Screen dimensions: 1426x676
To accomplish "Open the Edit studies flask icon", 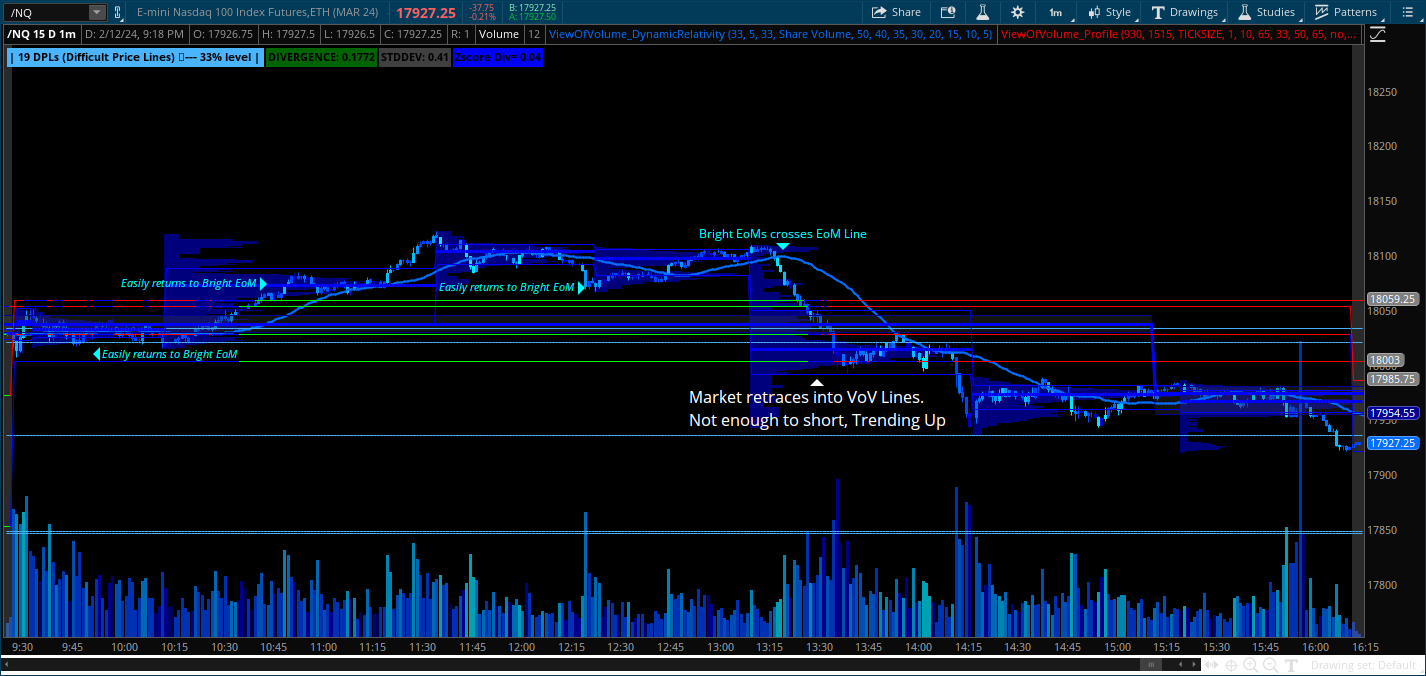I will (982, 12).
